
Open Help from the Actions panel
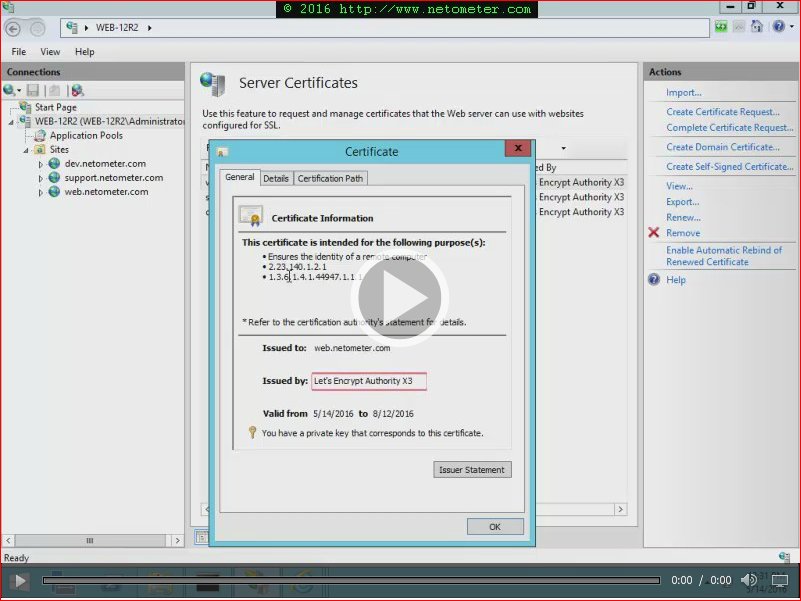[676, 279]
